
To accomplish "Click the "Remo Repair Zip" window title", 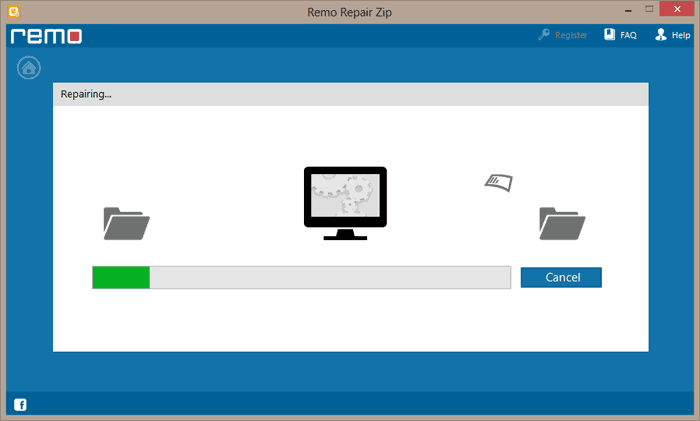I will pos(350,12).
